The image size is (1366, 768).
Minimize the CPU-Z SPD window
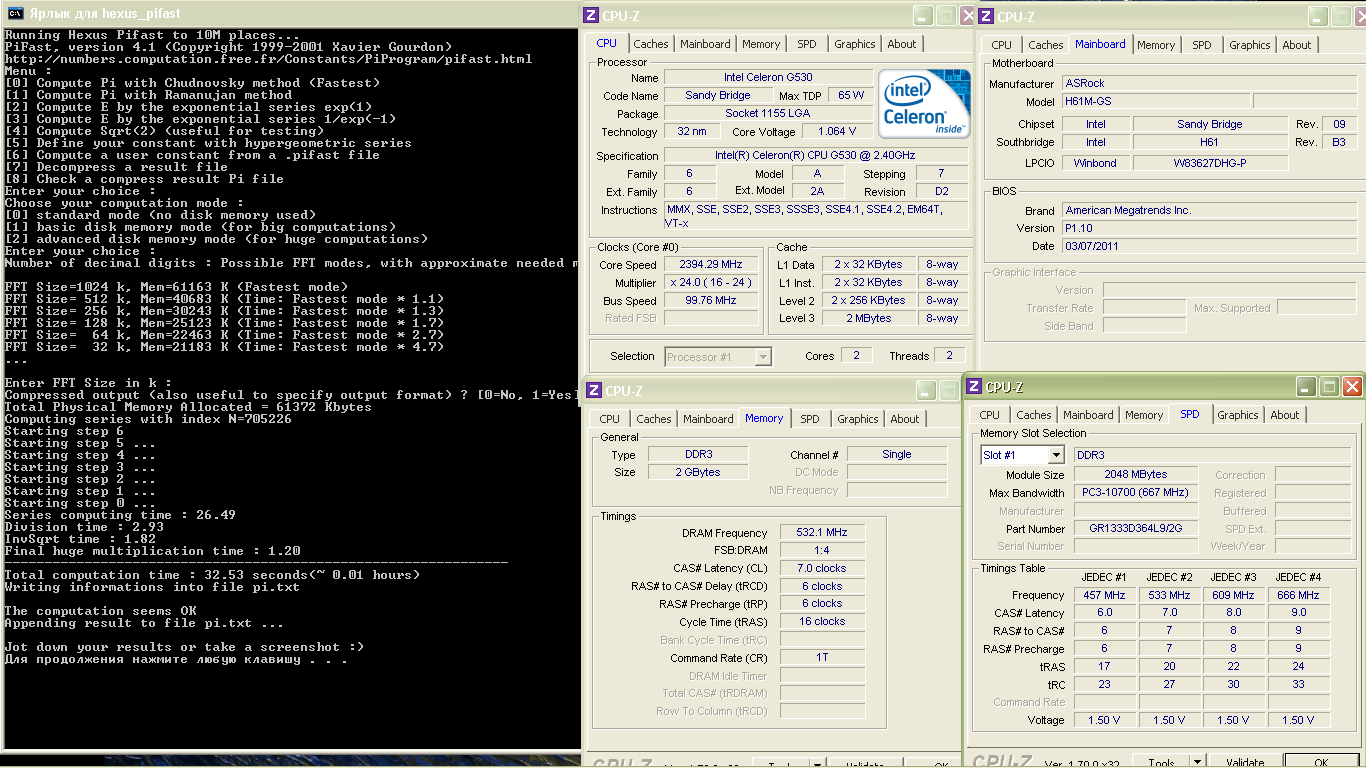click(x=1306, y=387)
